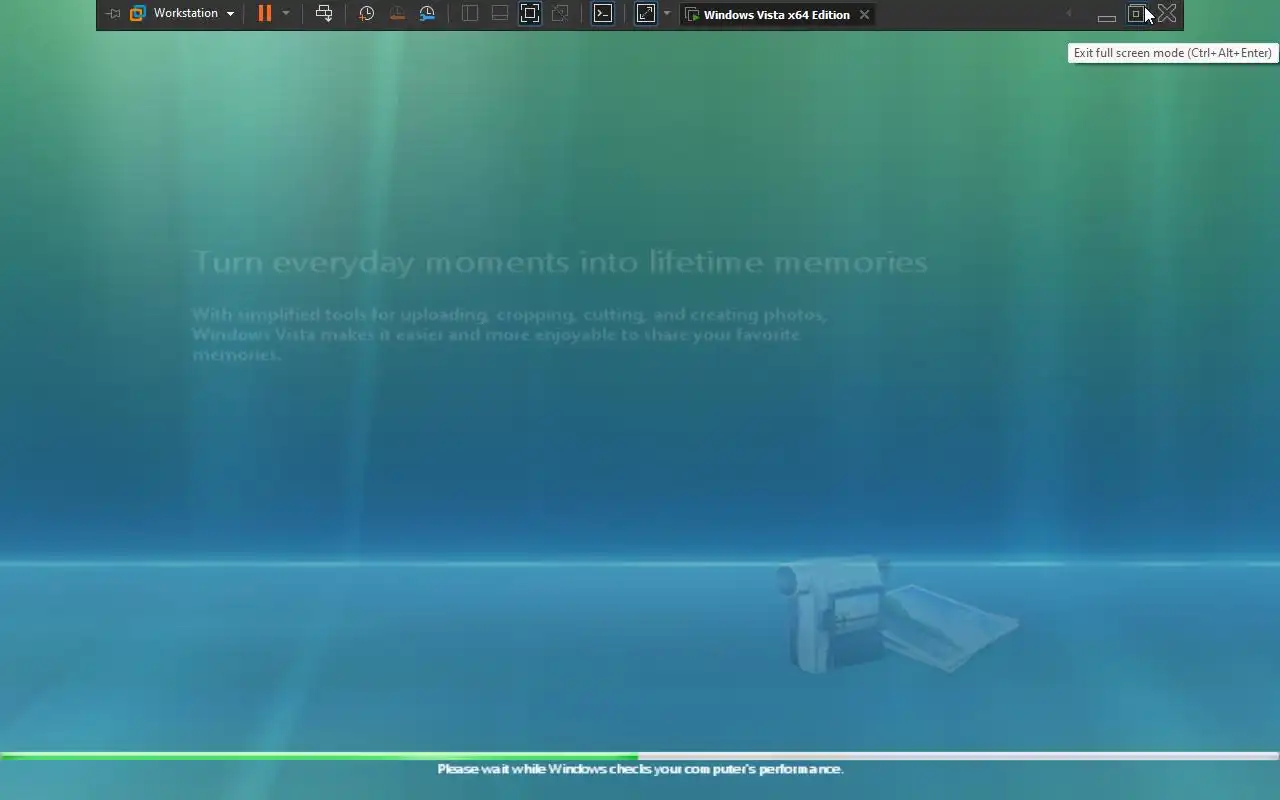Show or hide the thumbnail bar

[x=500, y=14]
